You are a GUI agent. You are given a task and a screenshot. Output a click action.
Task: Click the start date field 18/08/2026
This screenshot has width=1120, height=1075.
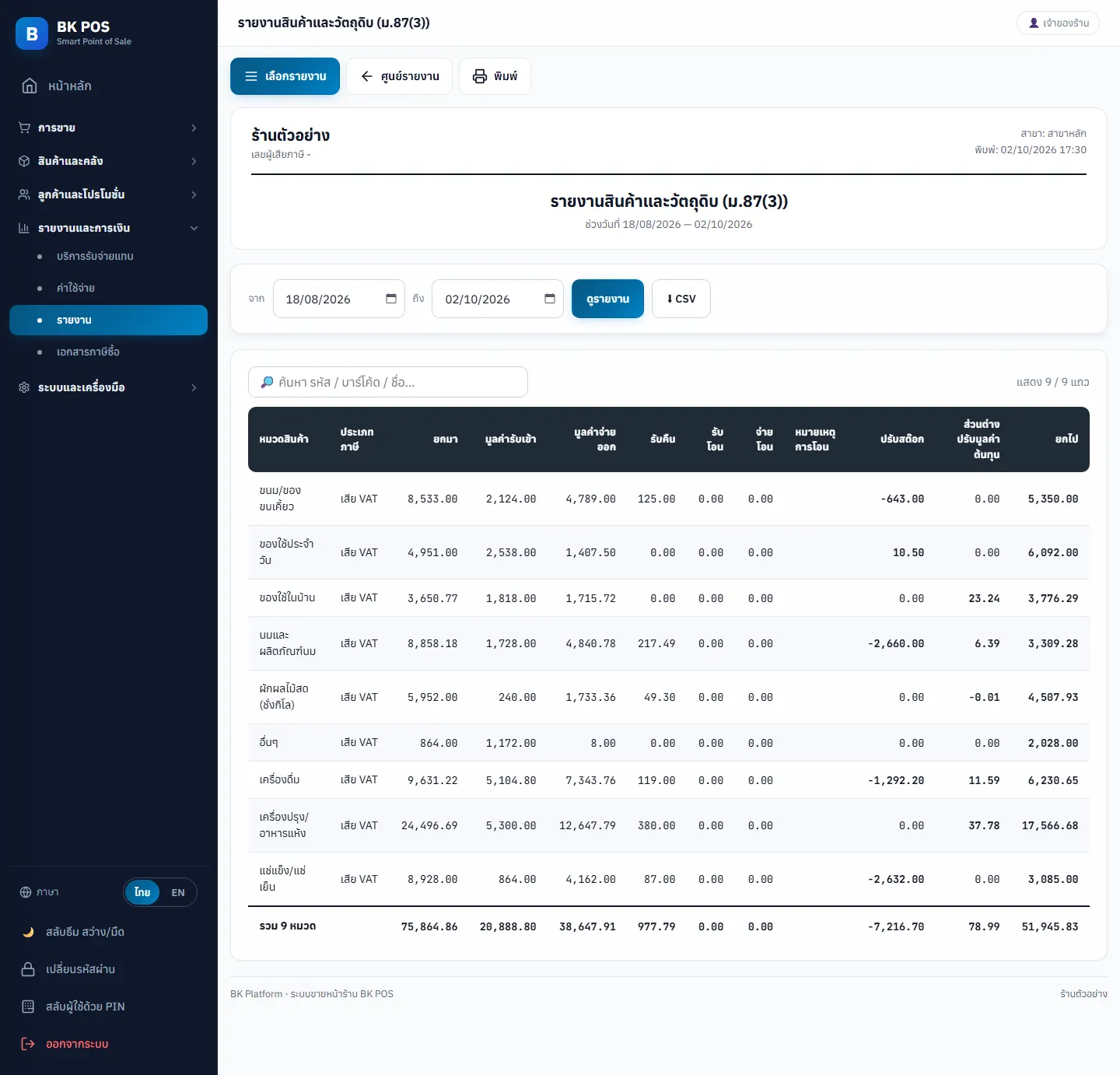coord(339,299)
